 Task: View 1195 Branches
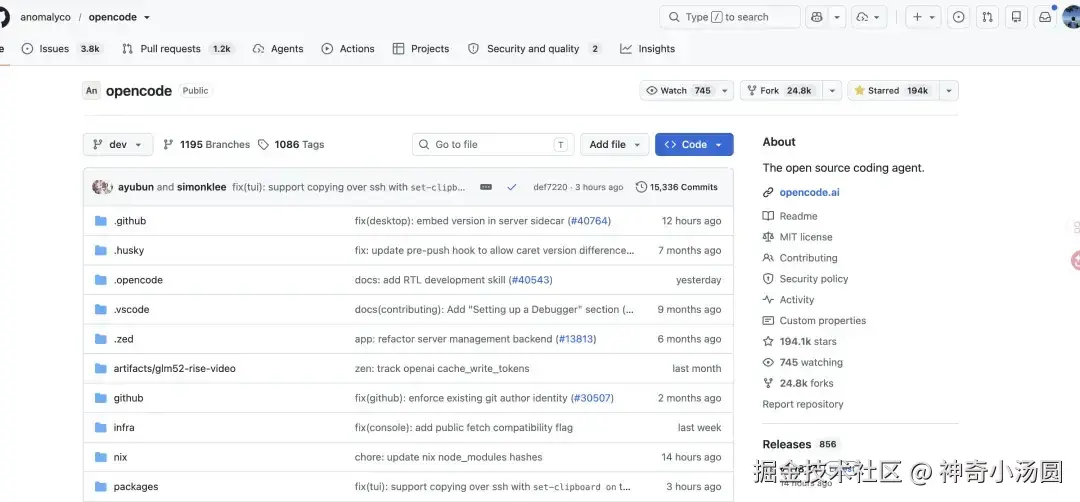(x=207, y=145)
